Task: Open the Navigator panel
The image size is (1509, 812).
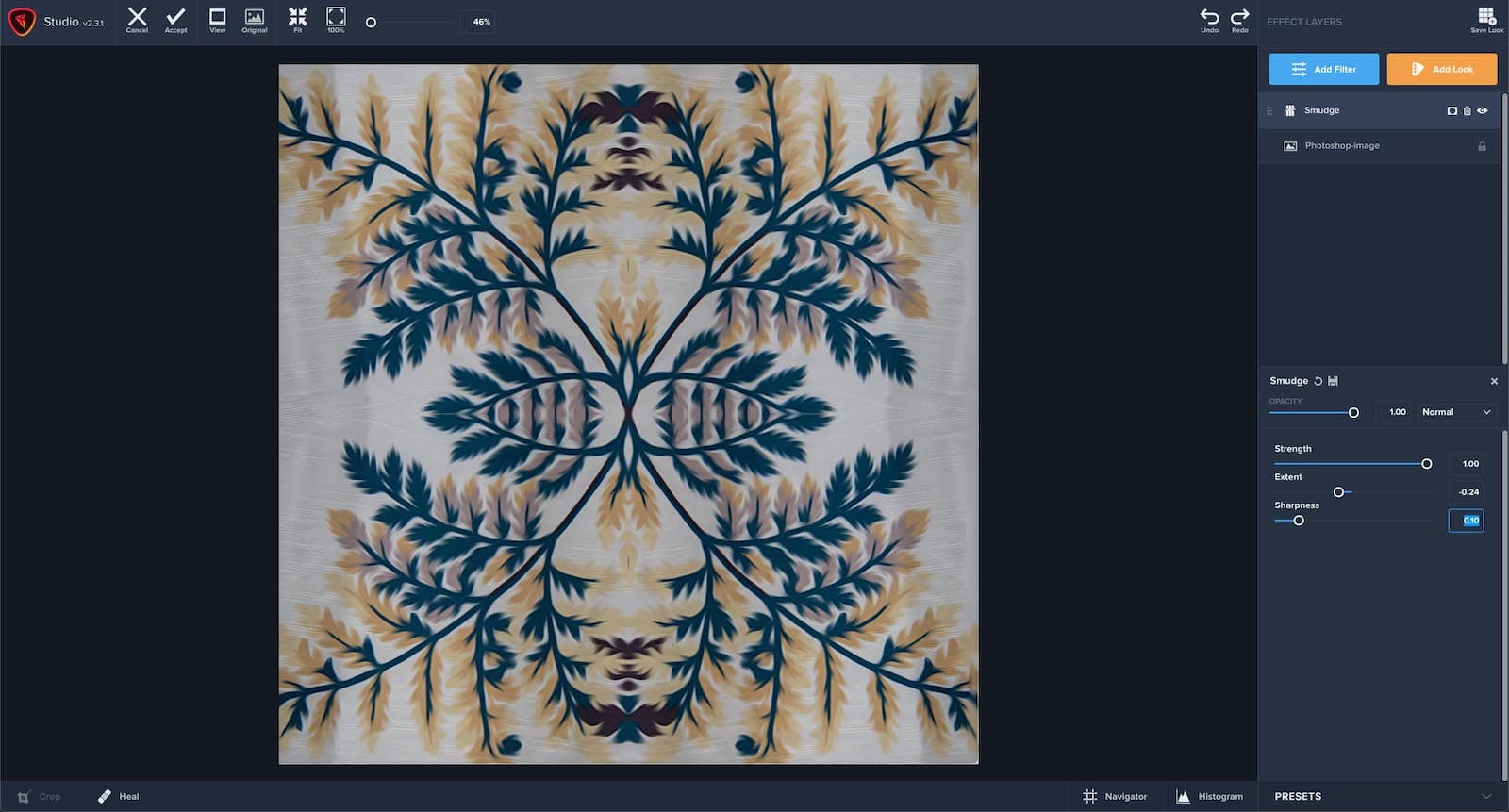Action: coord(1115,797)
